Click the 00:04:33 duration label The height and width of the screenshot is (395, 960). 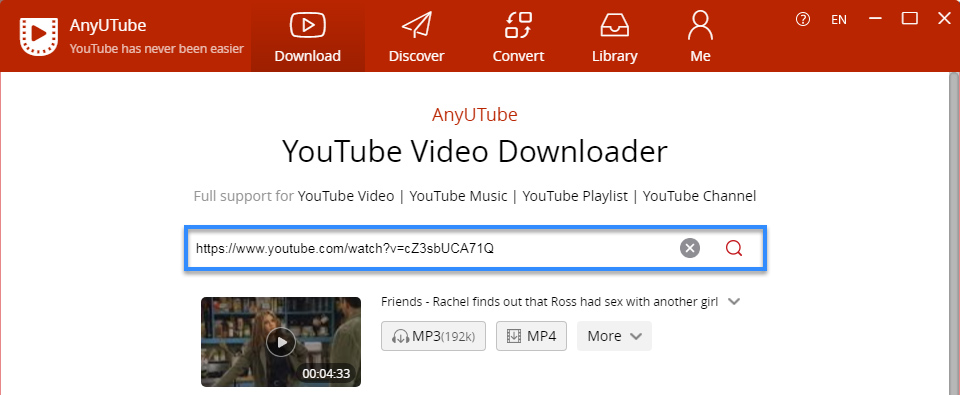click(326, 373)
